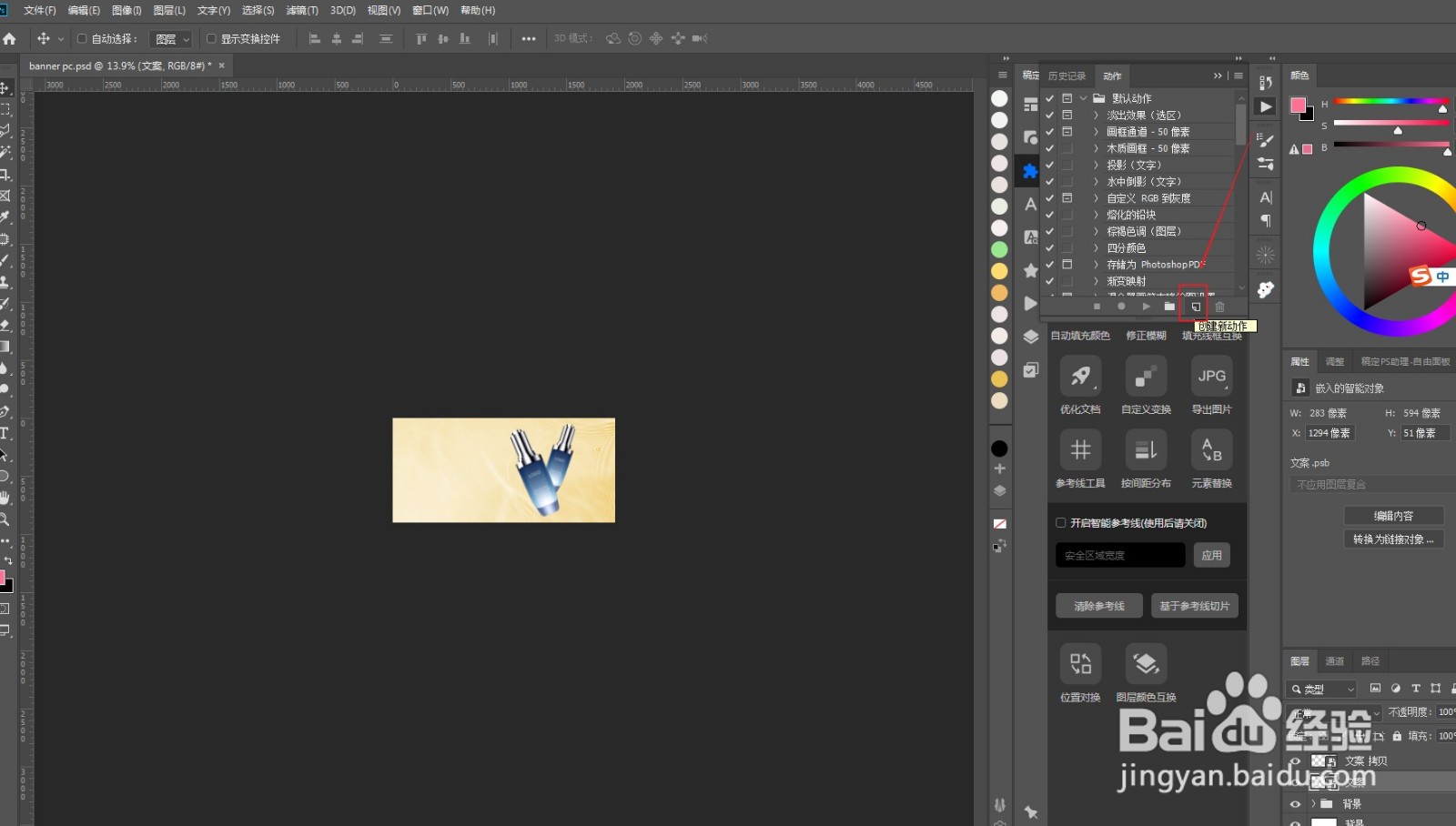Screen dimensions: 1456x826
Task: Toggle dialog box for 木质画框 - 50 像素
Action: pyautogui.click(x=1067, y=148)
